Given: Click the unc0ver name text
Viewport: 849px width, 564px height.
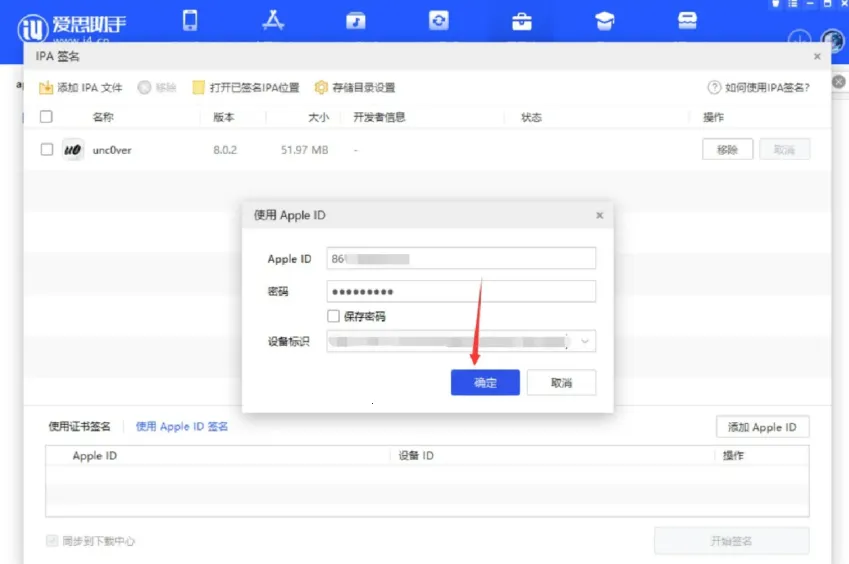Looking at the screenshot, I should [x=112, y=150].
